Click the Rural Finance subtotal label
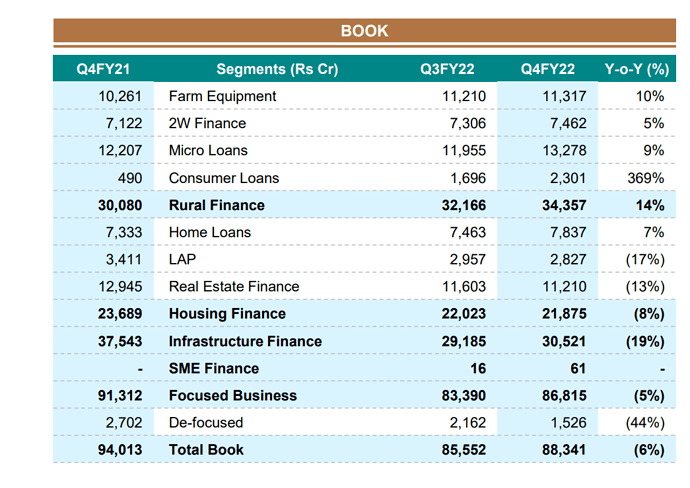This screenshot has width=690, height=488. [217, 205]
